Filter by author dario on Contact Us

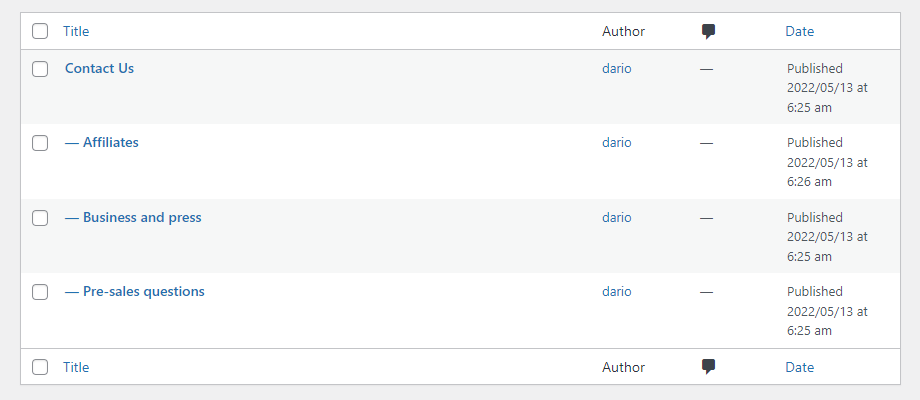[617, 68]
